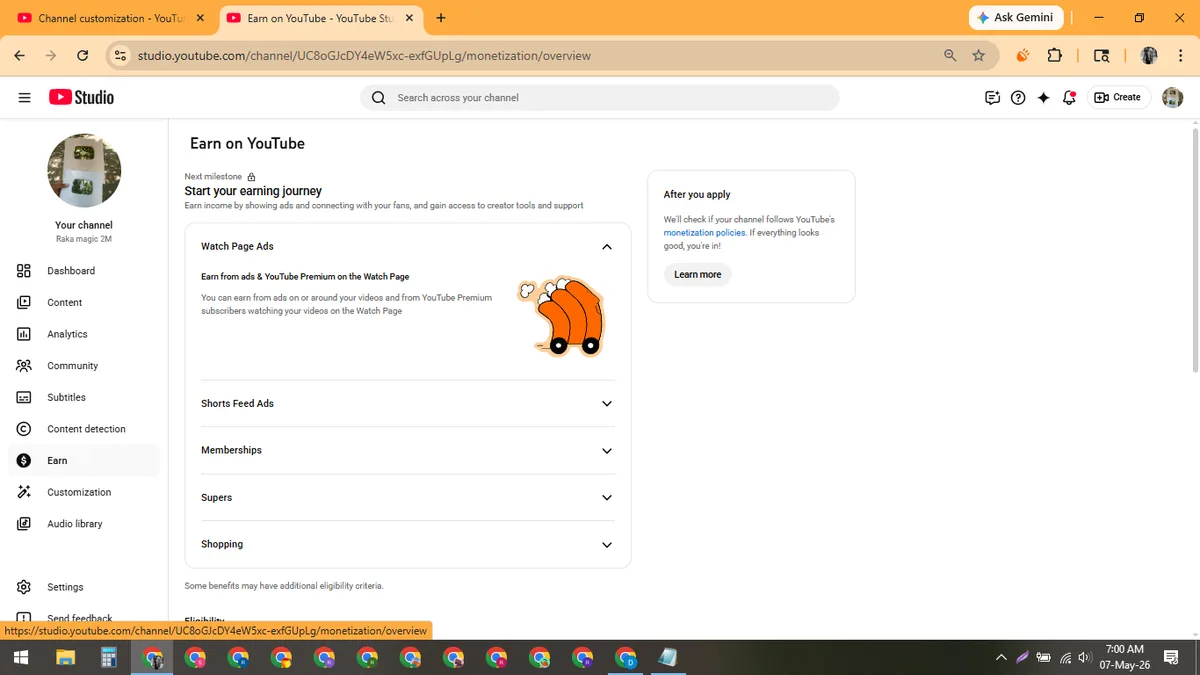
Task: Open the Windows notification center
Action: [x=1171, y=657]
